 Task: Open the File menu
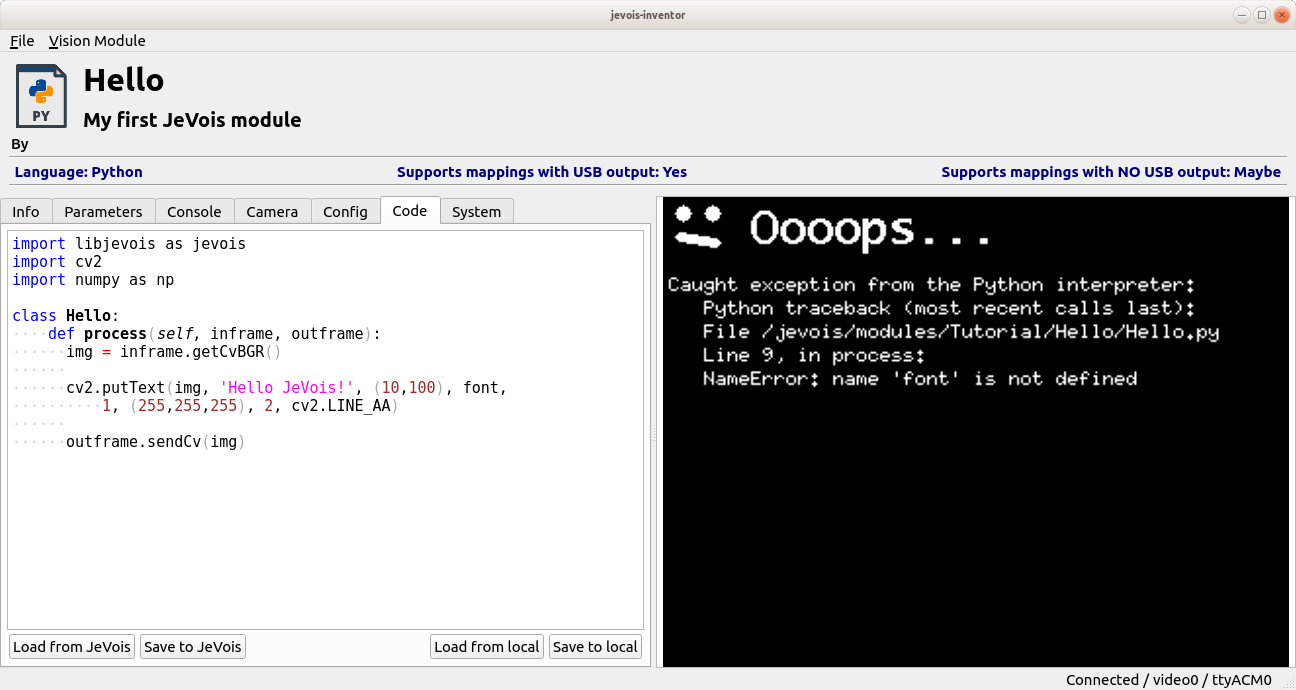pyautogui.click(x=22, y=41)
